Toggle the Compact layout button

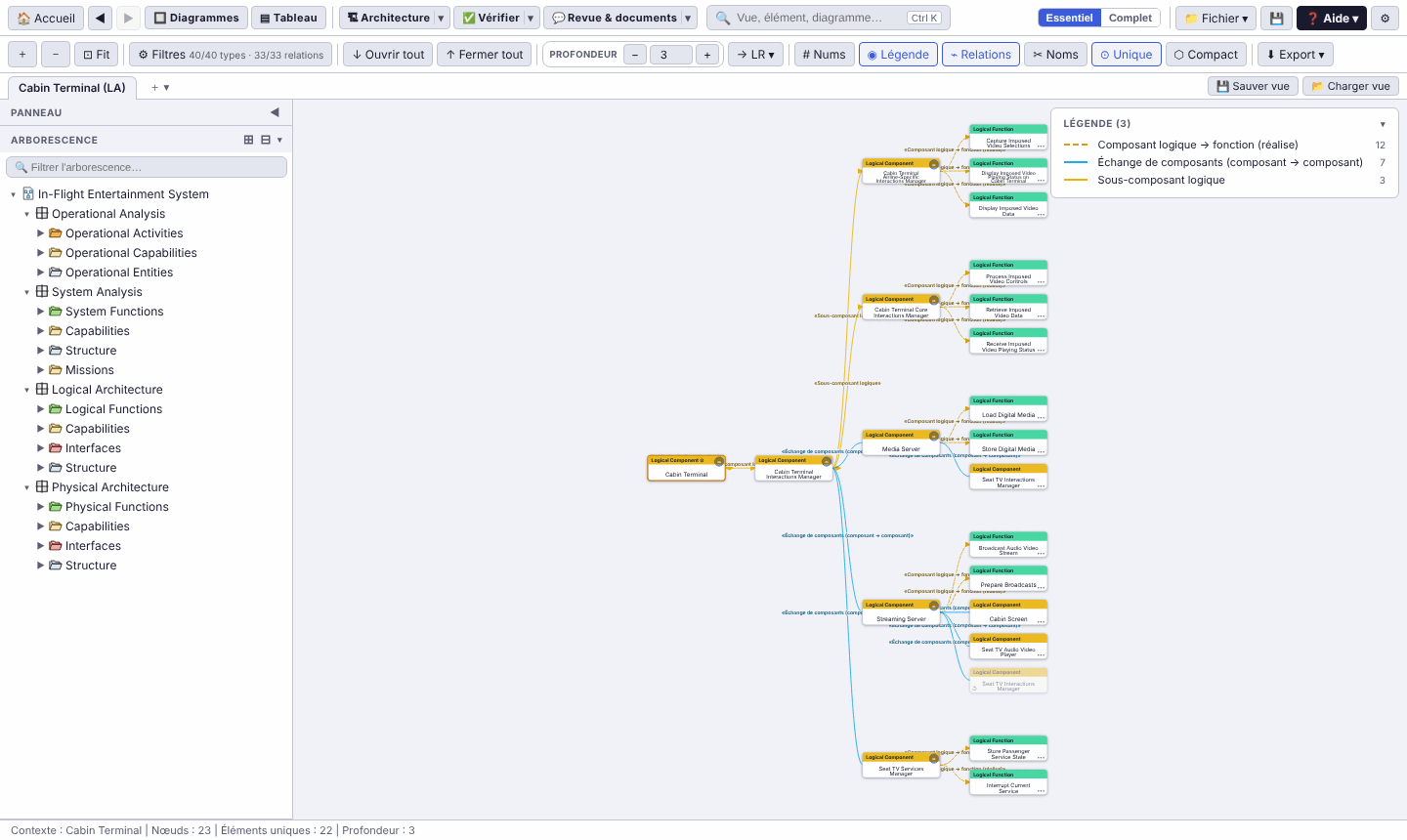coord(1206,55)
